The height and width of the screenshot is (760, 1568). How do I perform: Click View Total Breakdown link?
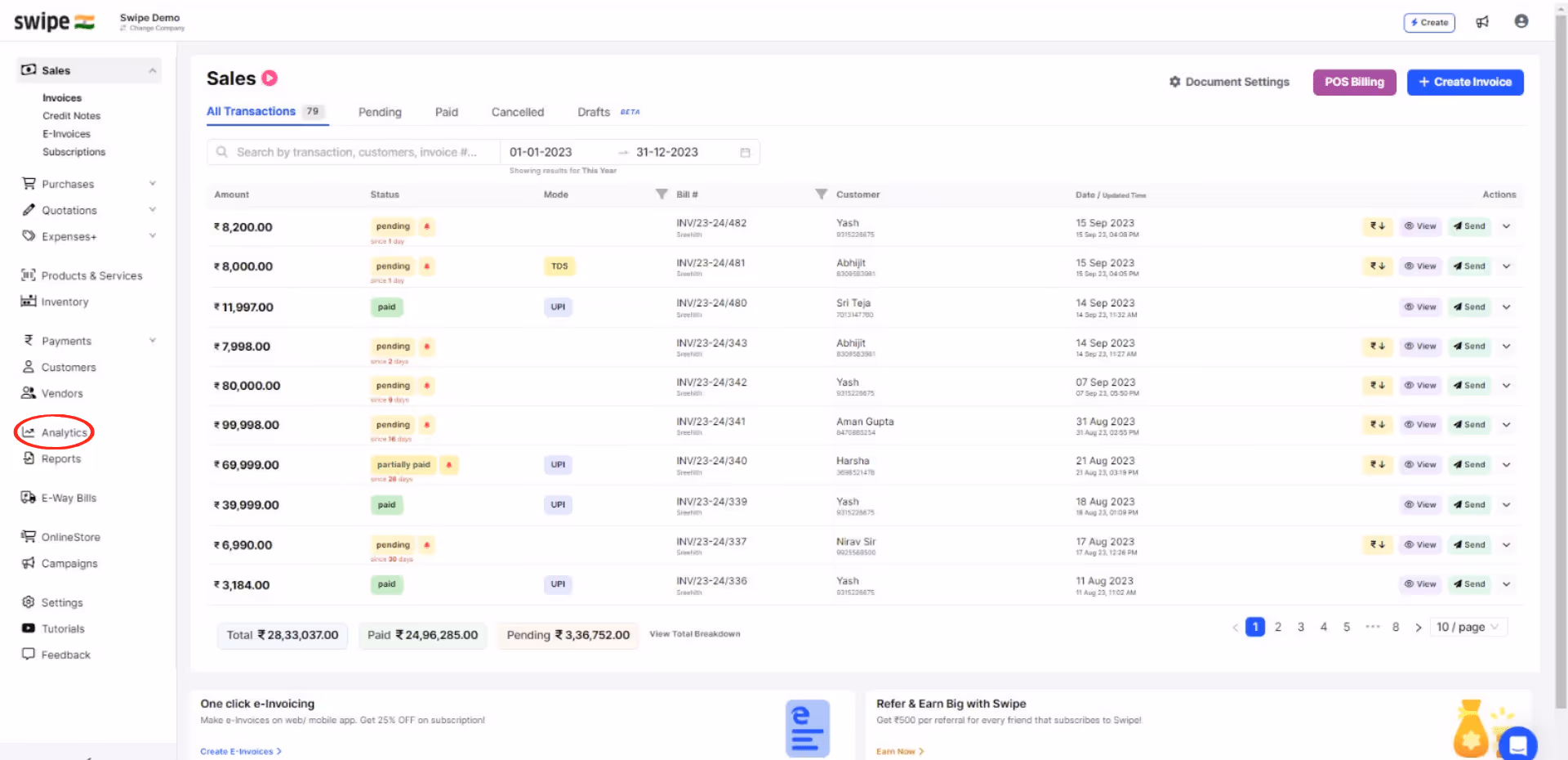(x=695, y=634)
